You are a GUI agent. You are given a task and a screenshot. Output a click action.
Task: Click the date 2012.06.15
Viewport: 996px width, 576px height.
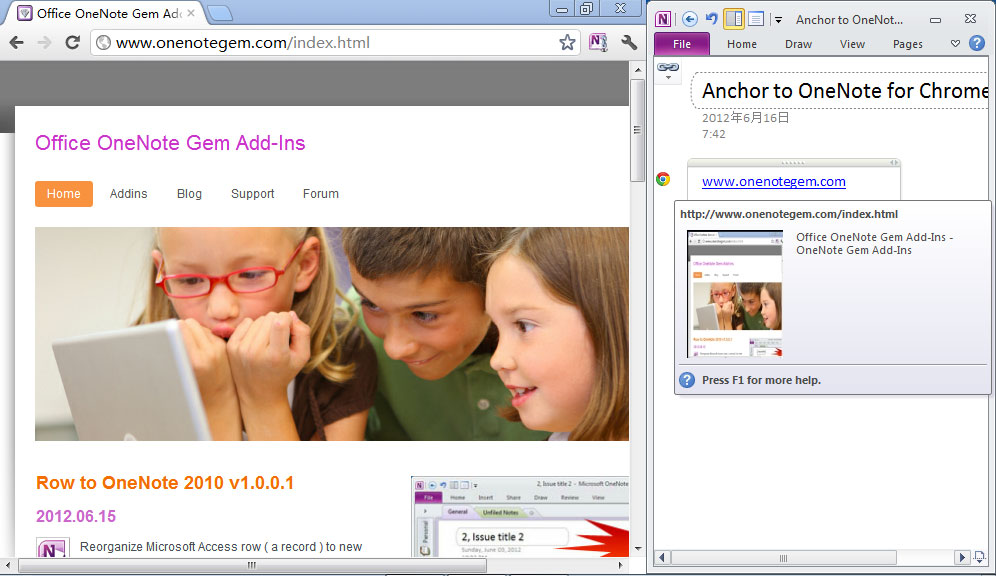click(x=76, y=516)
